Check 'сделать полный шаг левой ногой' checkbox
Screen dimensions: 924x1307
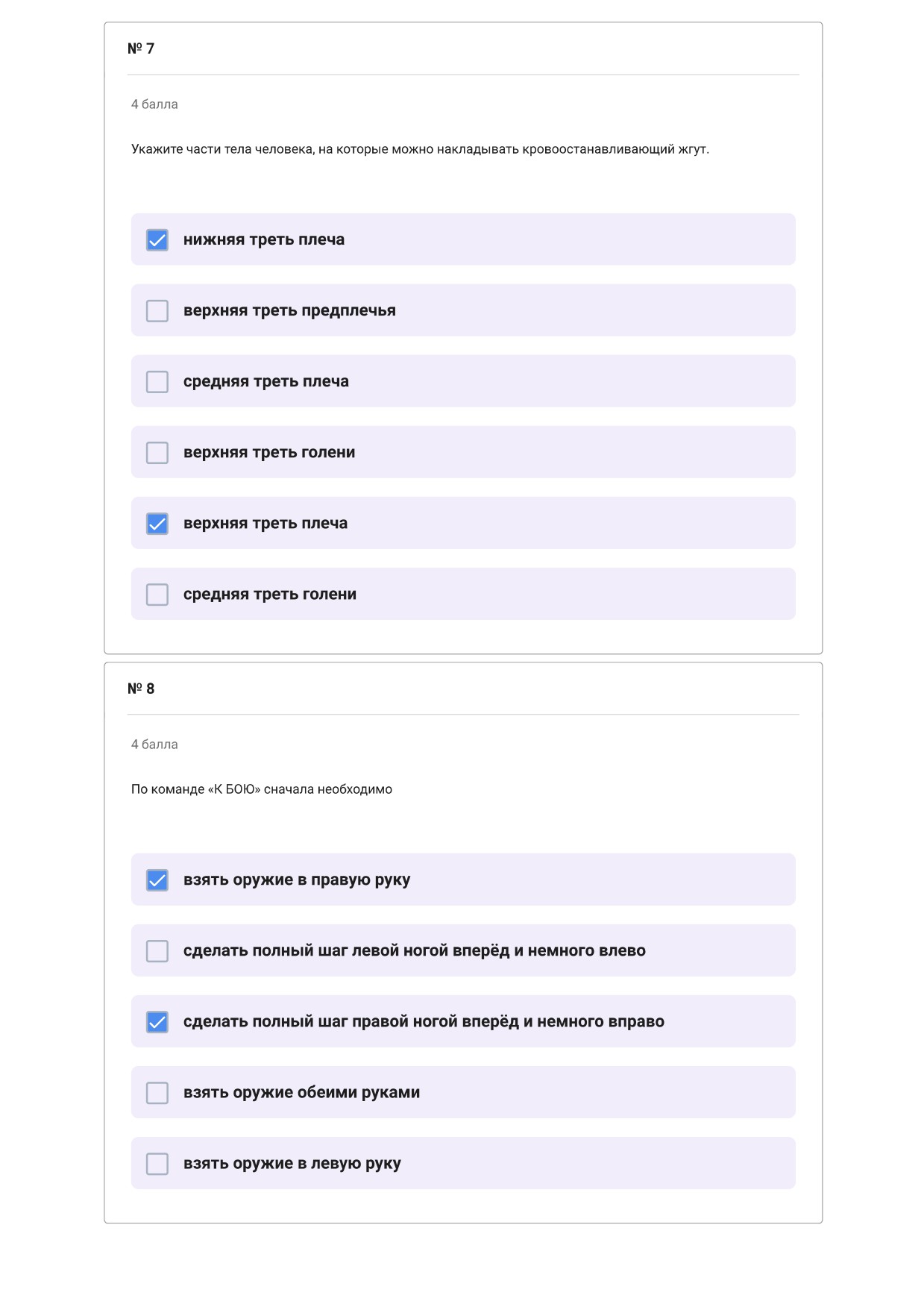pos(157,950)
